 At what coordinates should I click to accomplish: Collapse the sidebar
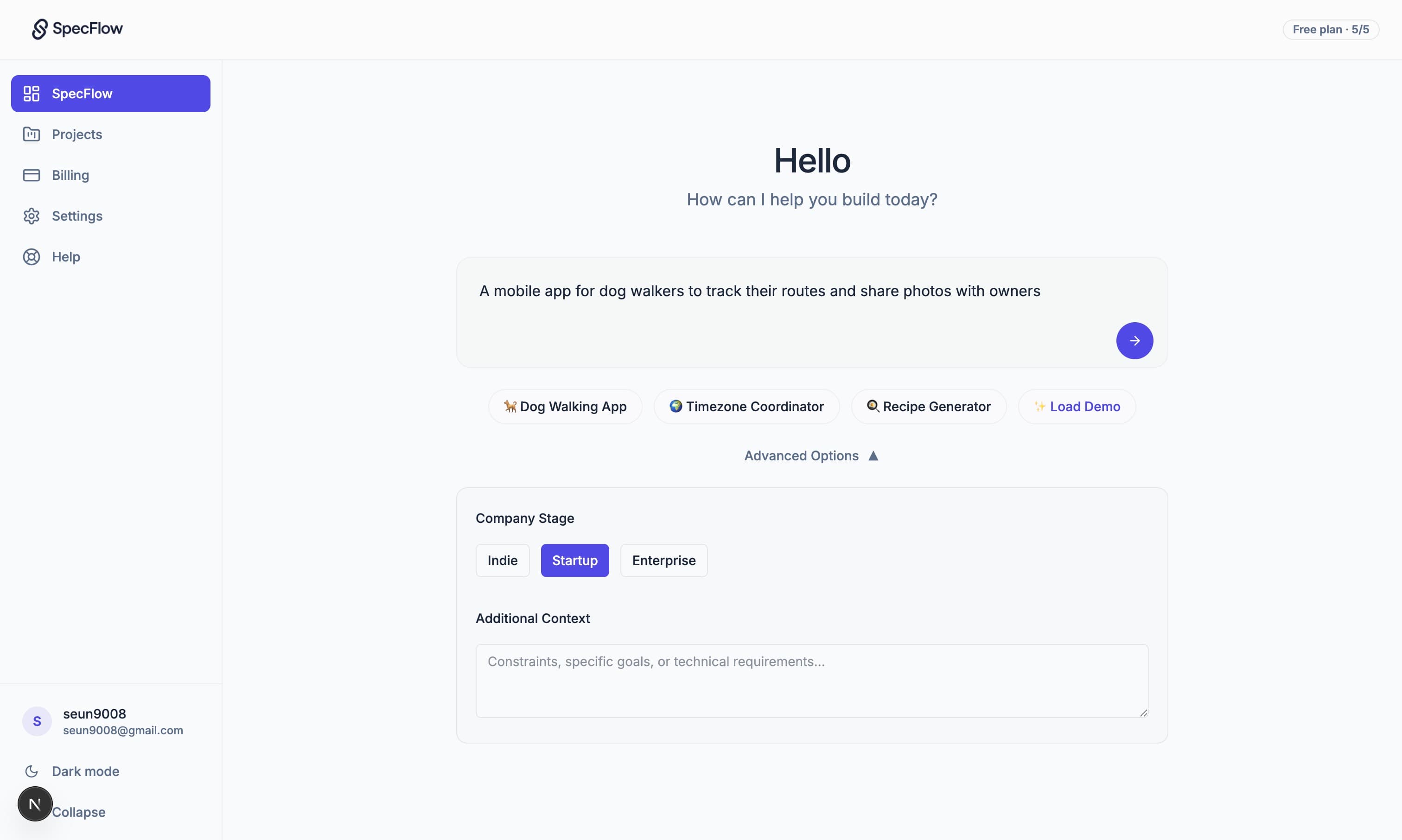[x=79, y=812]
